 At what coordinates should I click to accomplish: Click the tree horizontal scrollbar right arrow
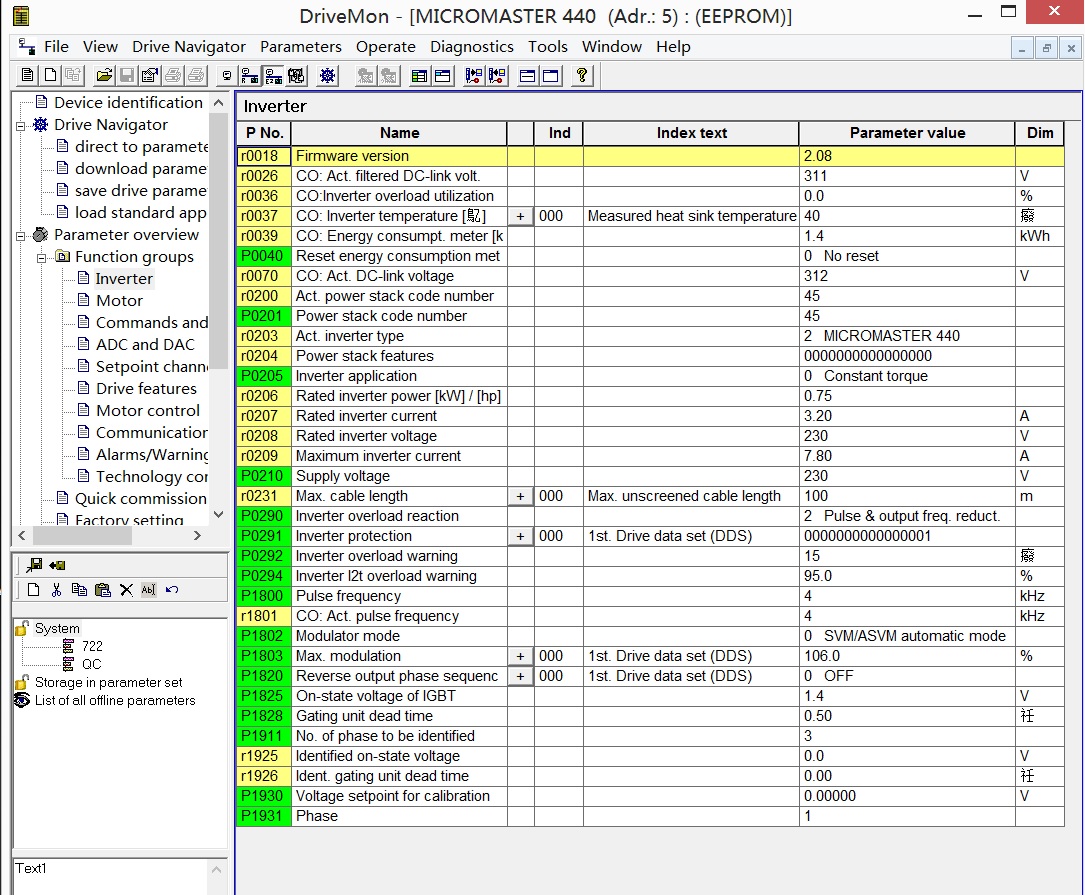click(x=198, y=535)
